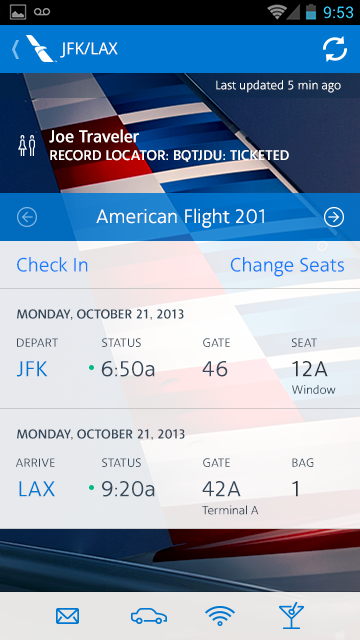Tap the voicemail icon in status bar
This screenshot has height=640, width=360.
click(x=42, y=12)
